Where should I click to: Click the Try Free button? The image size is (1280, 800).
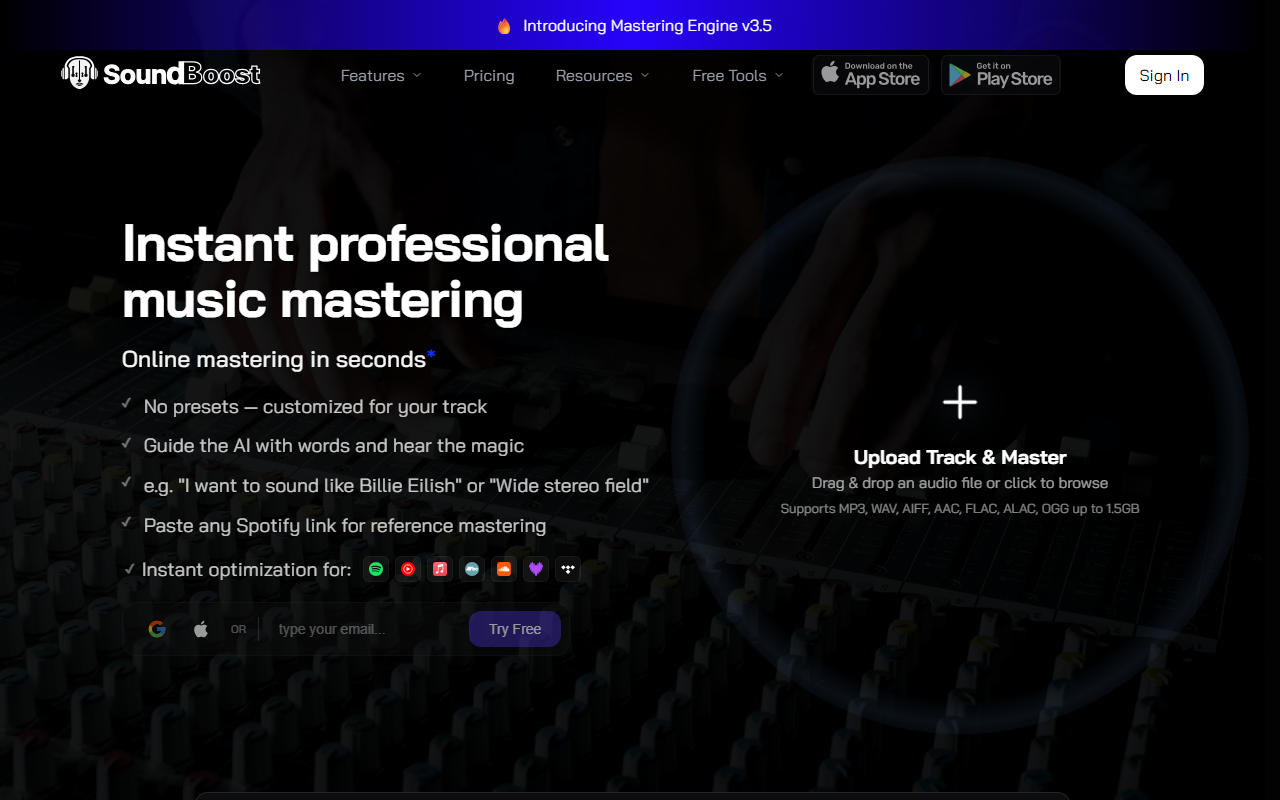coord(515,629)
